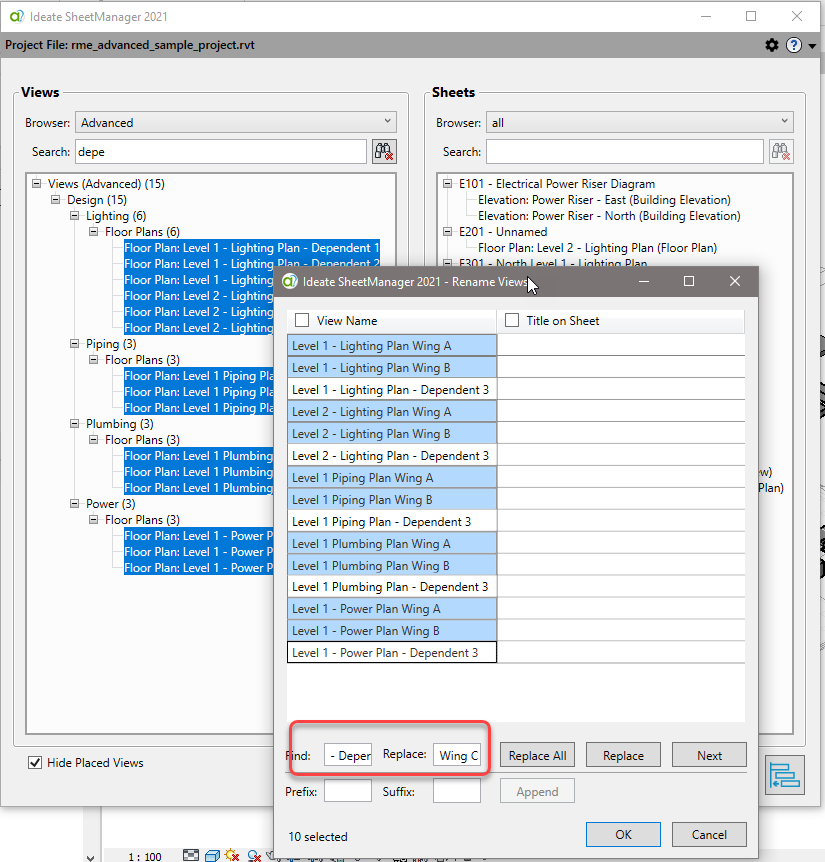The image size is (825, 862).
Task: Click the Append button
Action: [537, 790]
